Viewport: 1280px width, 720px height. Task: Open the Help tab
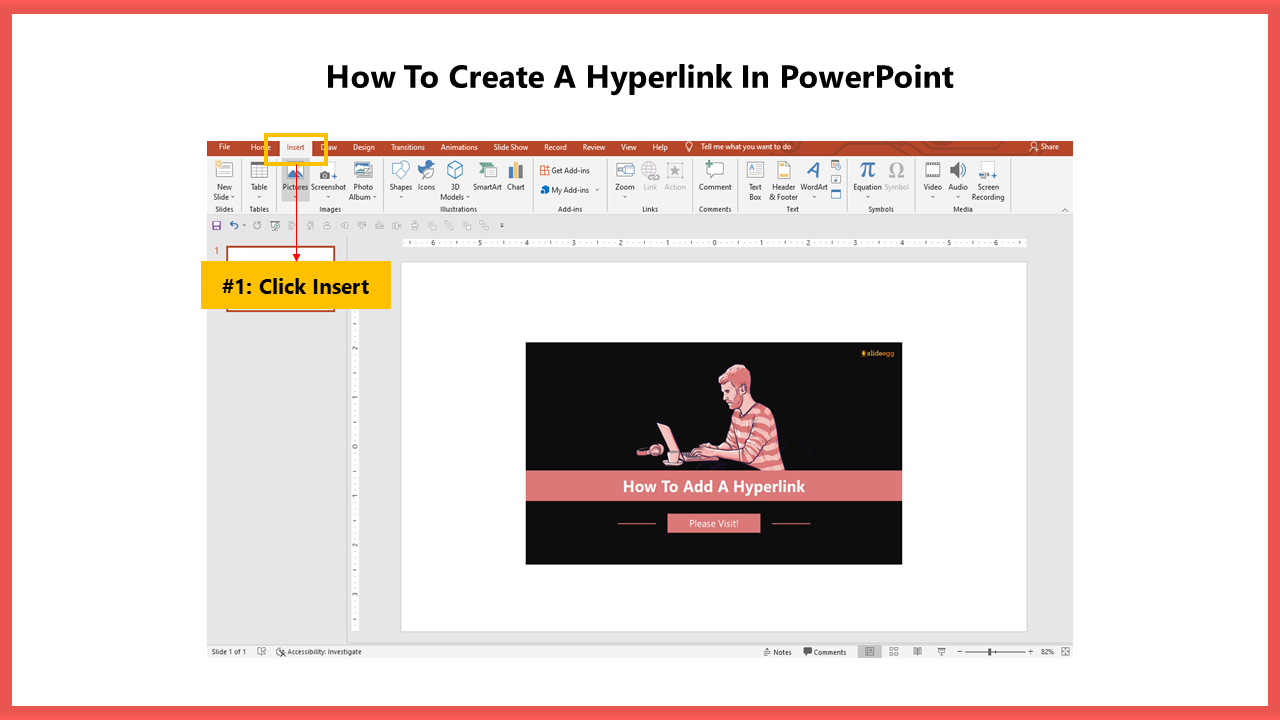pos(660,147)
